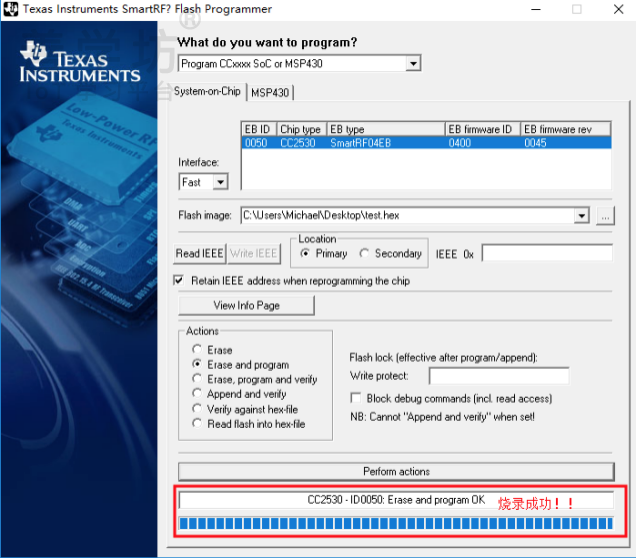Toggle Retain IEEE address checkbox

point(178,280)
